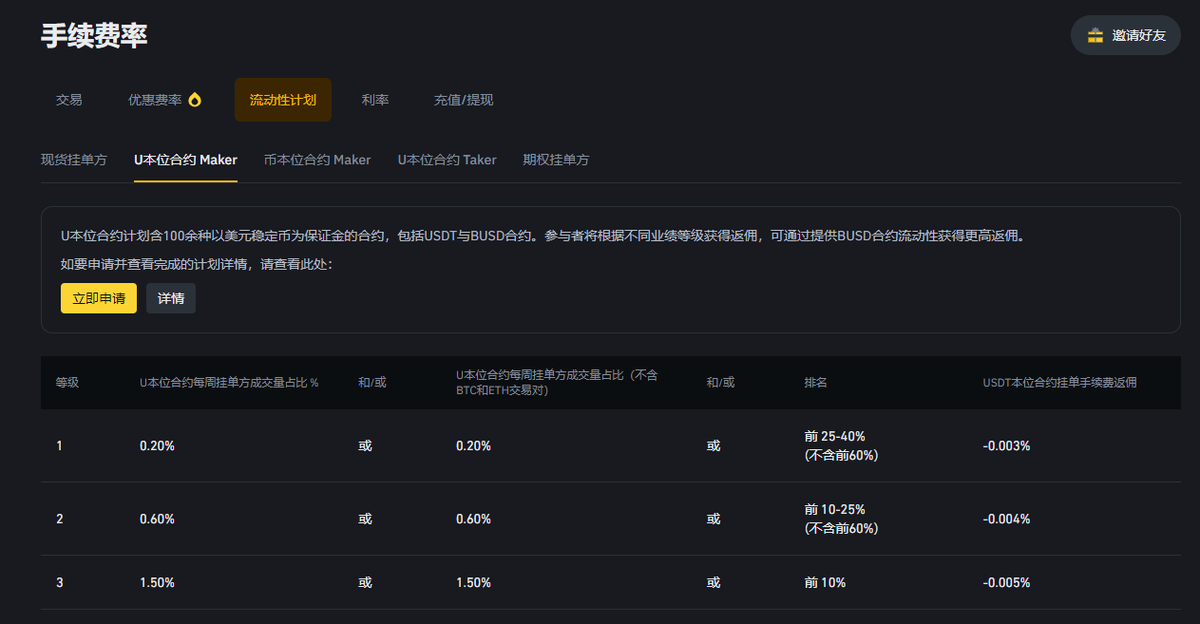Open the 币本位合约 Maker sub-tab

pos(317,160)
